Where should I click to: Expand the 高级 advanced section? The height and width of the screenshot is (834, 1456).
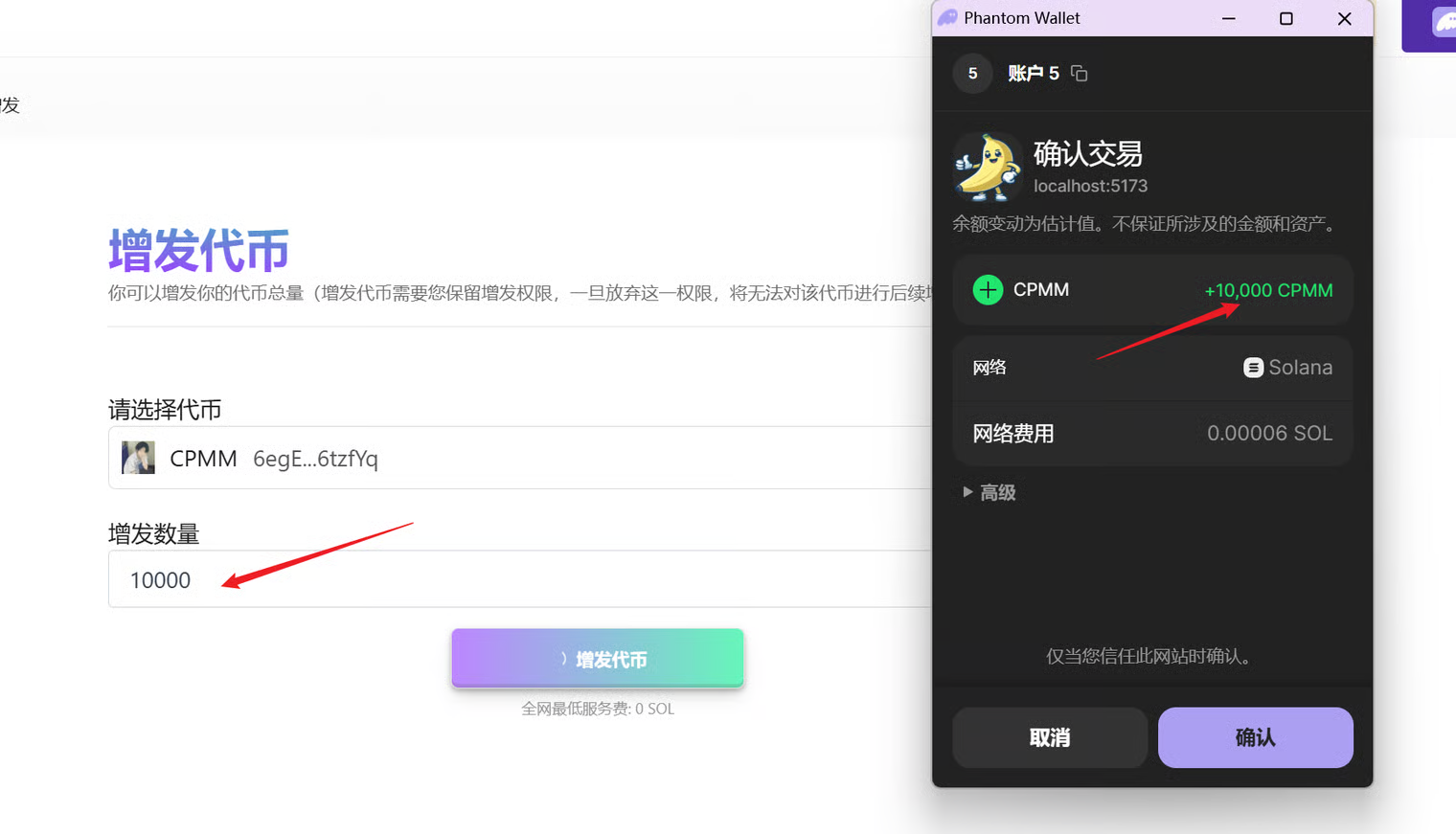click(990, 492)
